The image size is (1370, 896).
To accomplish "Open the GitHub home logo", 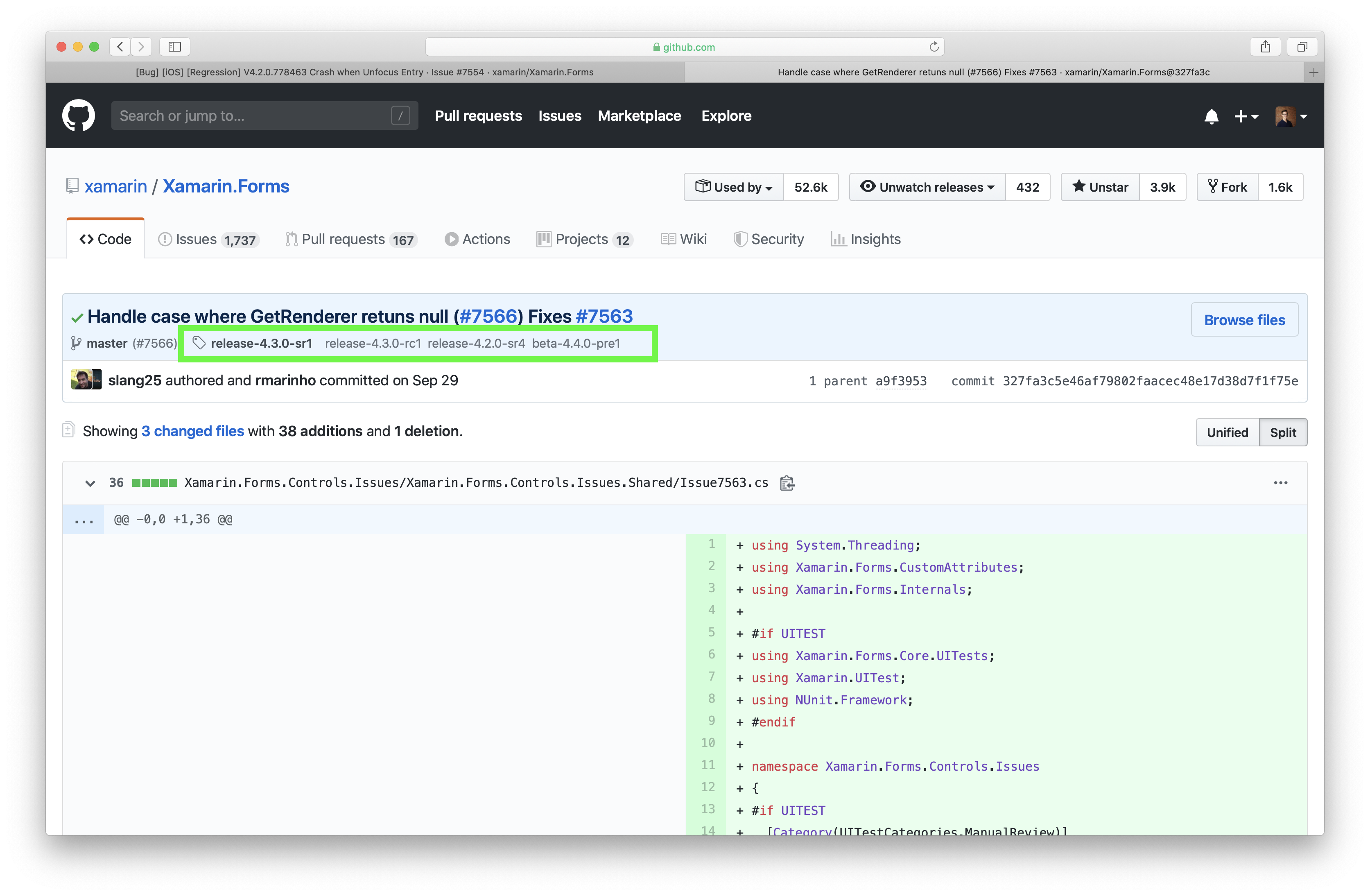I will (78, 116).
